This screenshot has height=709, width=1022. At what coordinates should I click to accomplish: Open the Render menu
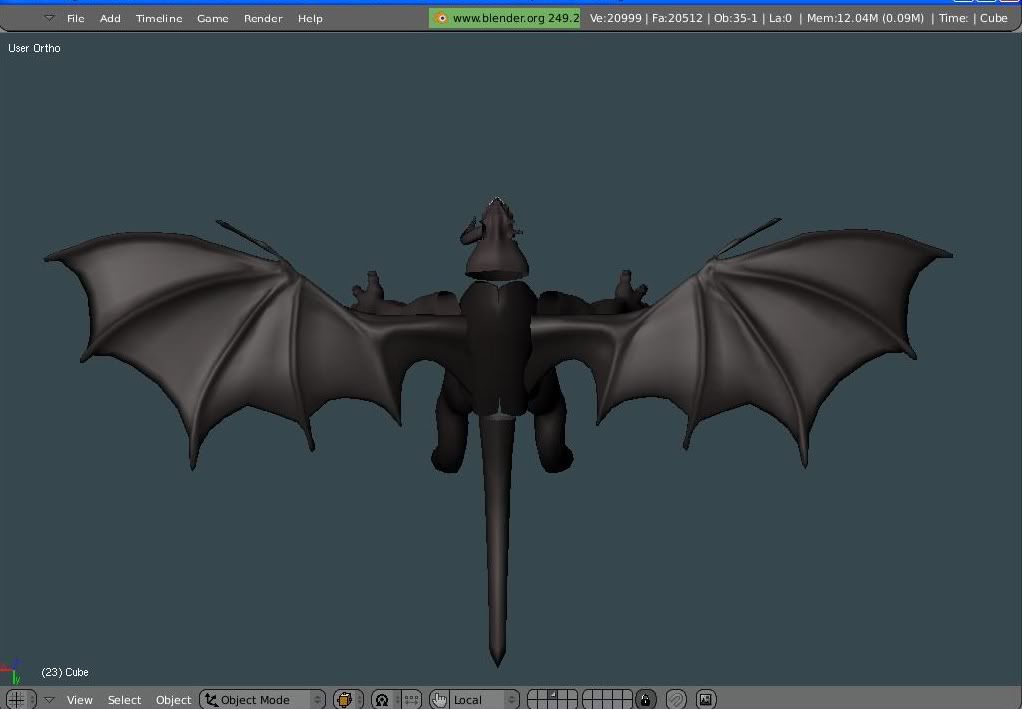[x=263, y=18]
